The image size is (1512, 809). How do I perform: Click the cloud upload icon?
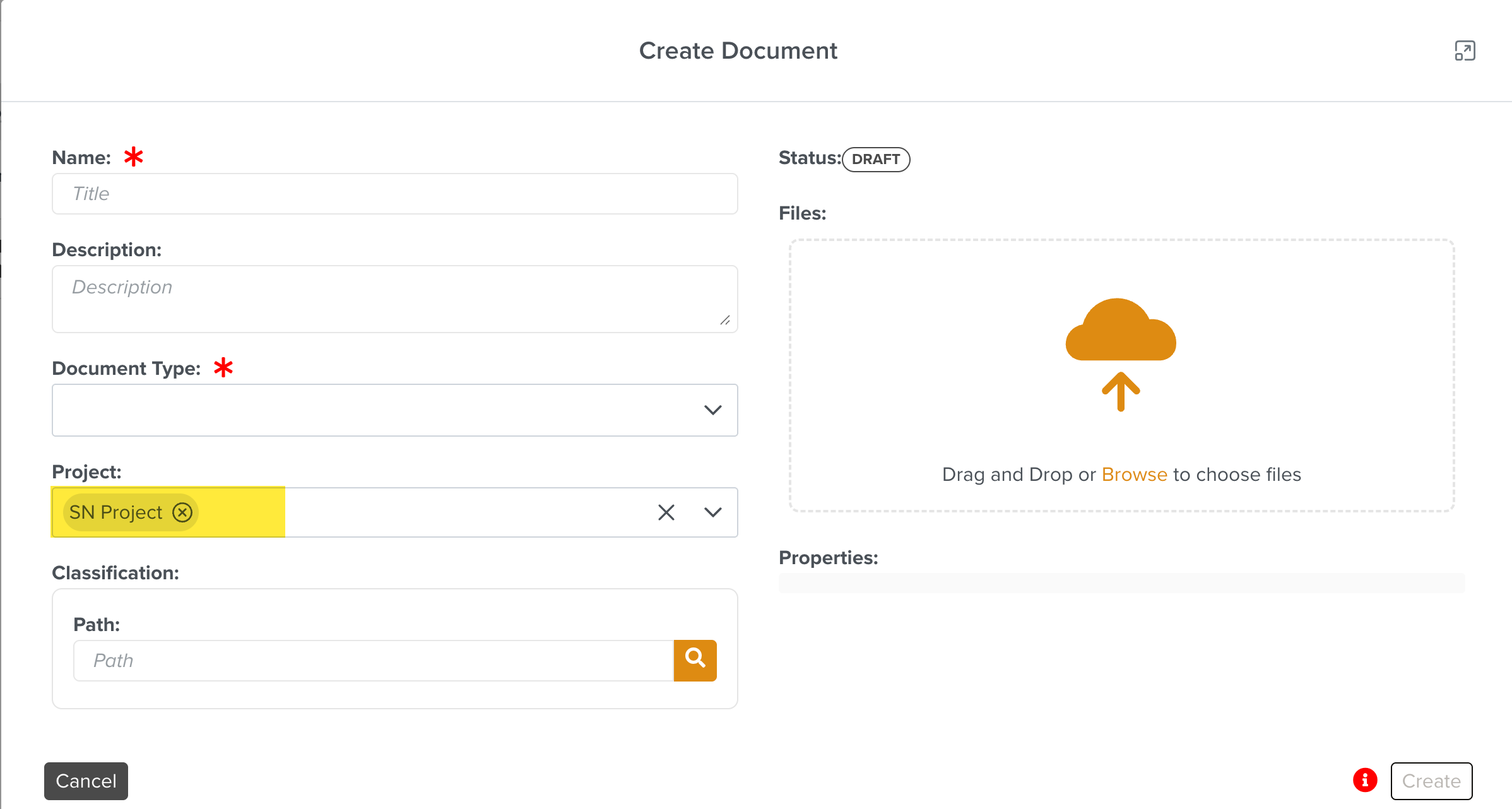point(1121,331)
